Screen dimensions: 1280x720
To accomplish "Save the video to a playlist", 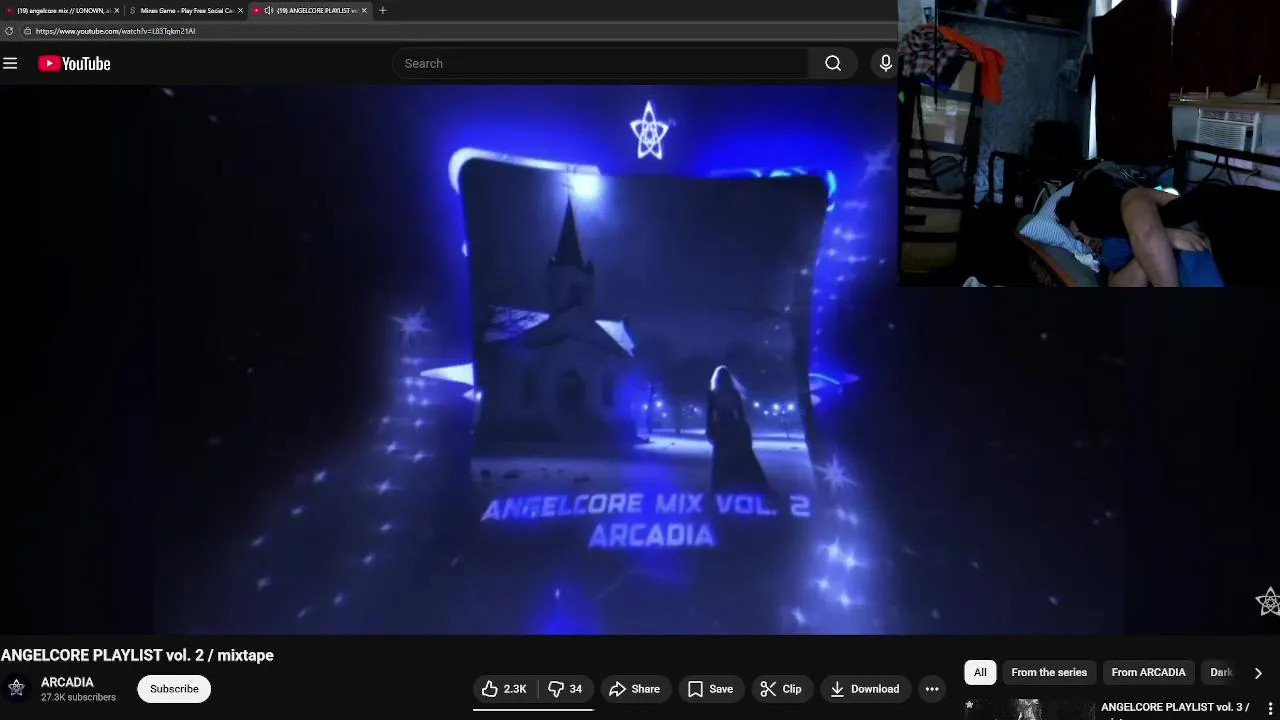I will click(x=710, y=689).
